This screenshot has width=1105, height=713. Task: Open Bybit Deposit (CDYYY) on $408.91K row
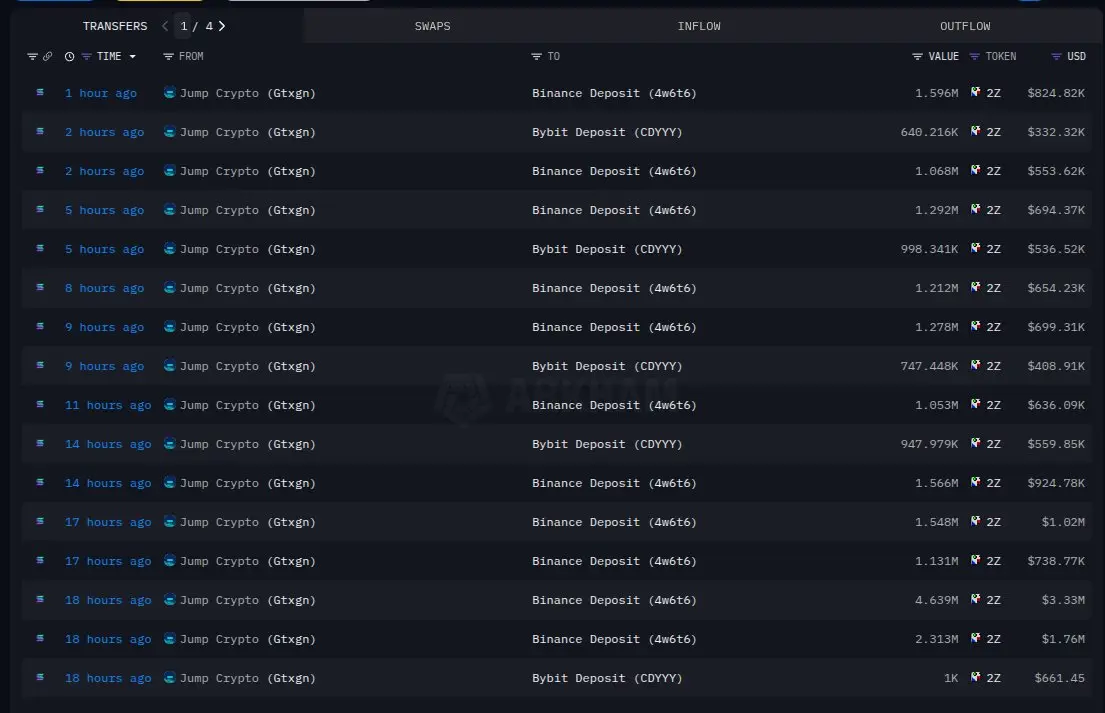click(607, 366)
